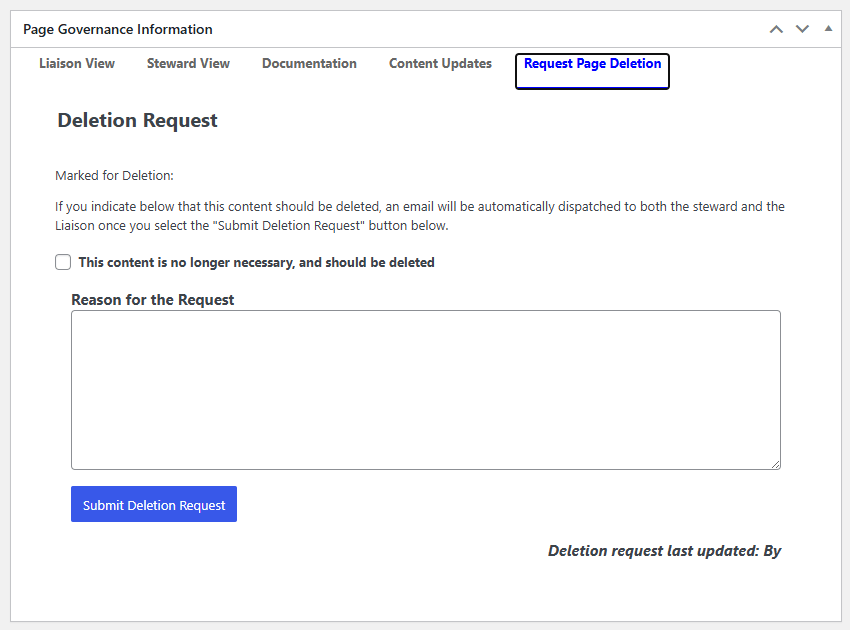Click the Submit Deletion Request button
The height and width of the screenshot is (630, 850).
click(x=154, y=504)
